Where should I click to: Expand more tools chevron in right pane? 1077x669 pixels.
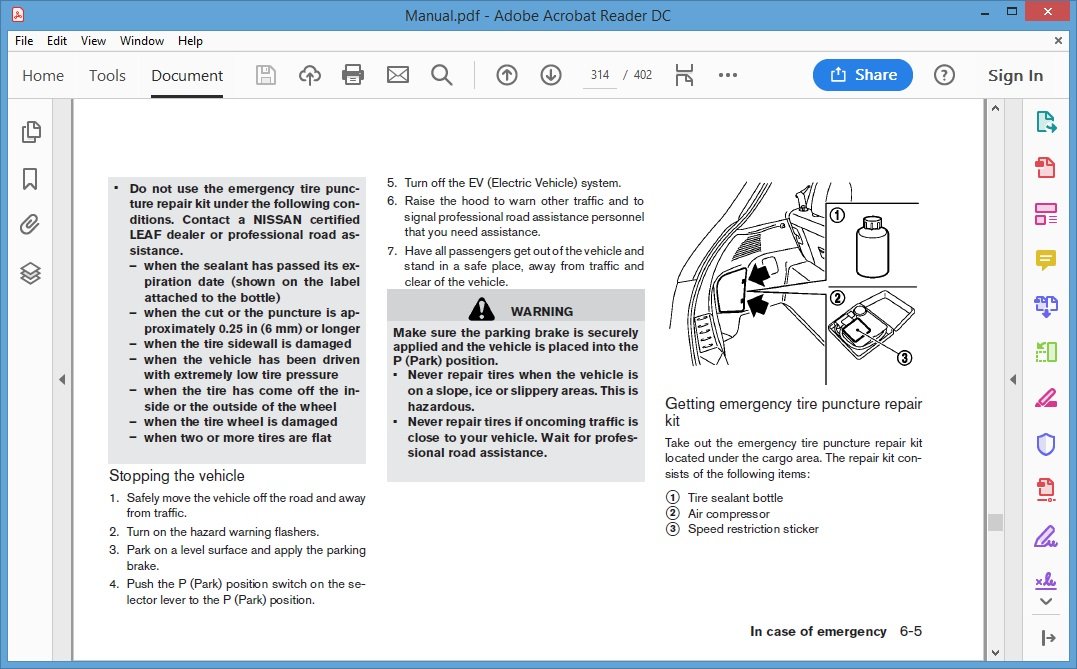(x=1046, y=602)
